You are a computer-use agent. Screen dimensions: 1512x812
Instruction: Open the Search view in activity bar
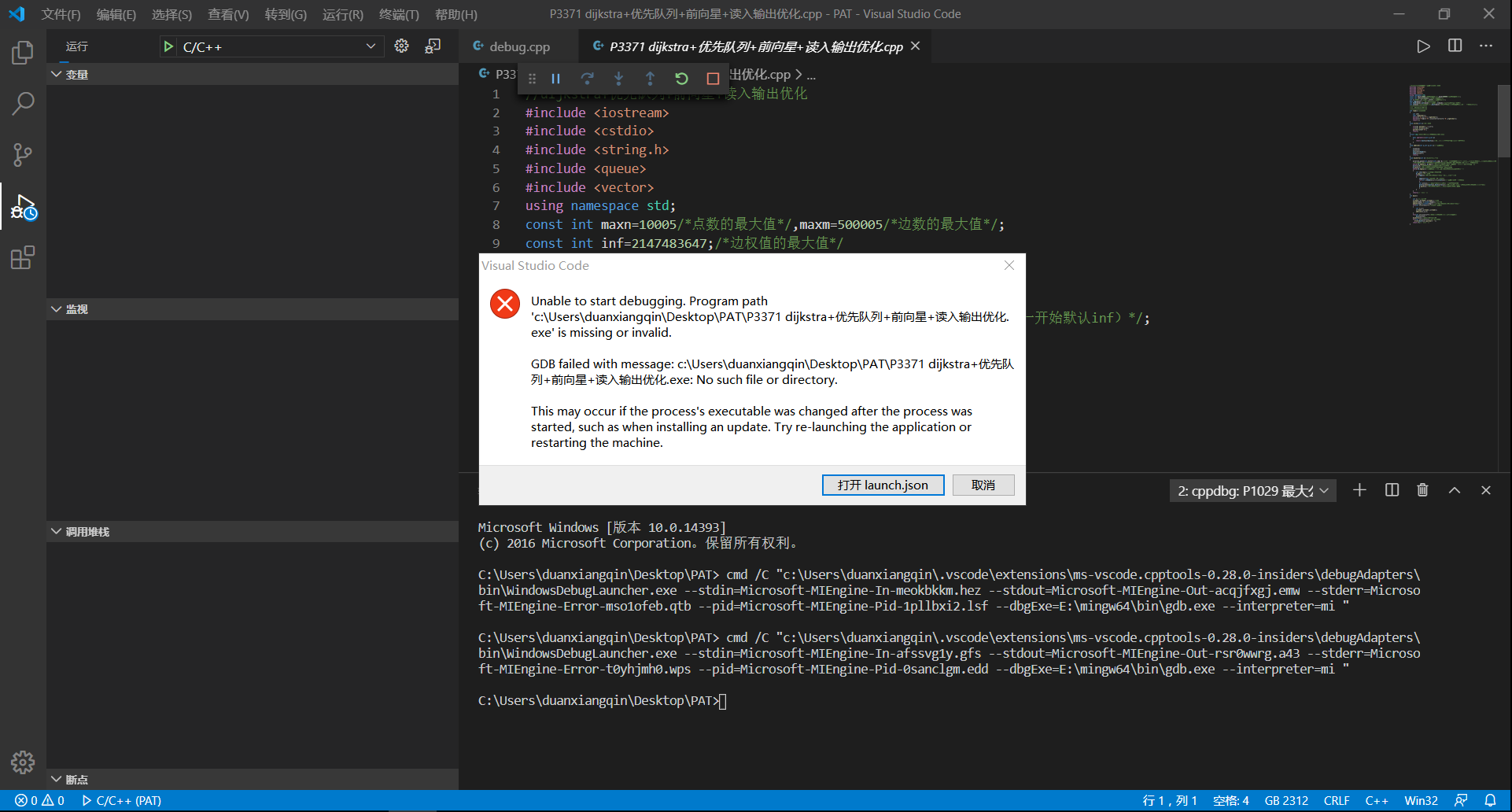click(x=23, y=103)
